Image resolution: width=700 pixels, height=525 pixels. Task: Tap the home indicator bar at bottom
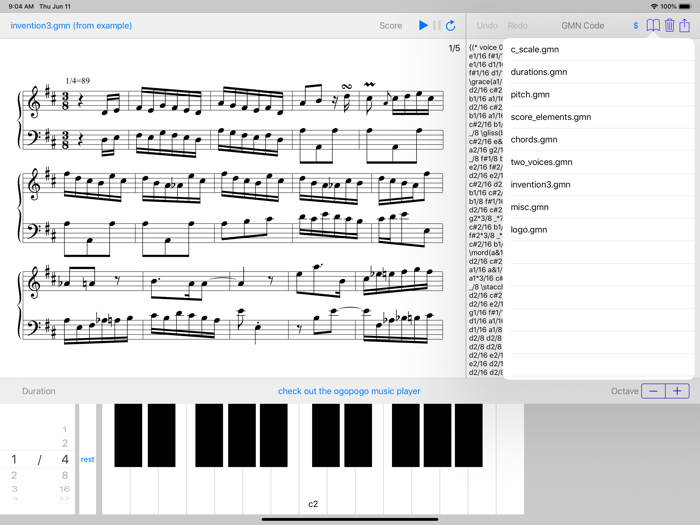tap(350, 519)
